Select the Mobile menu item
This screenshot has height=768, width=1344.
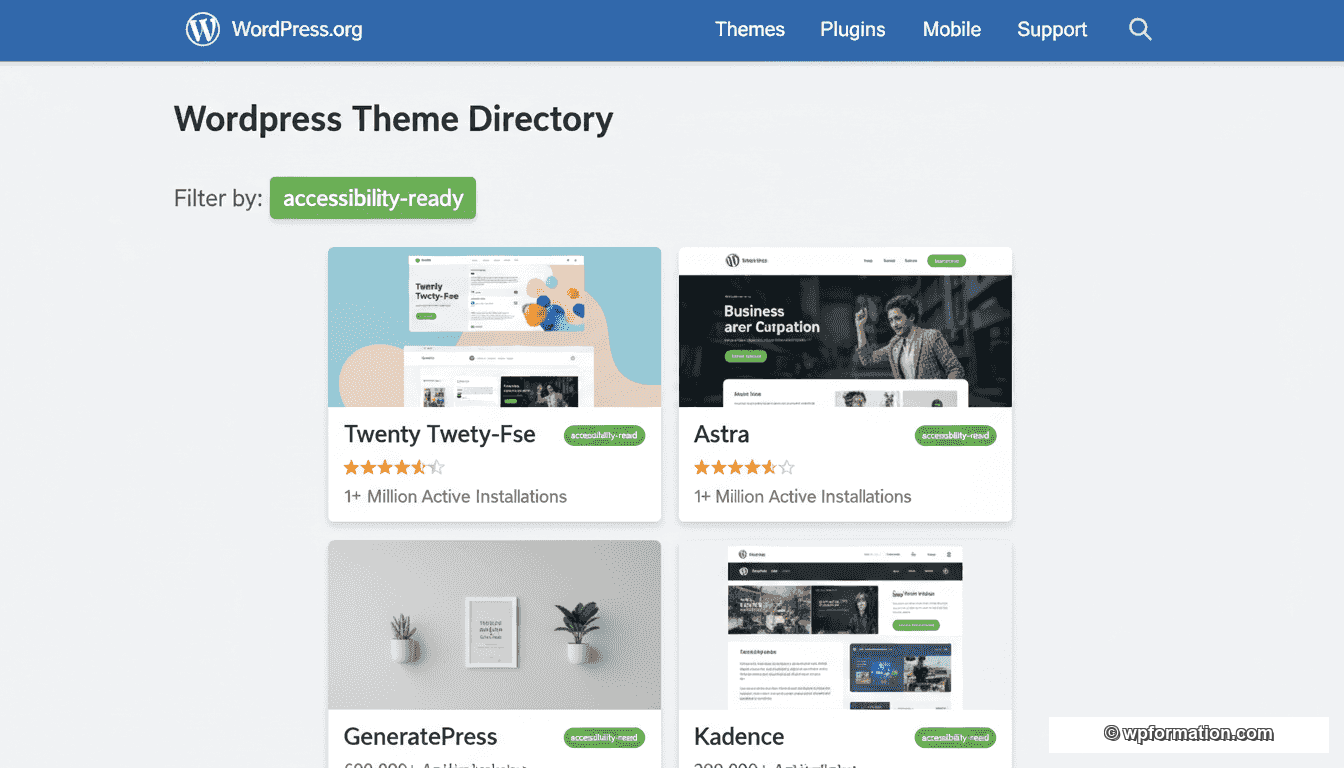pyautogui.click(x=952, y=29)
